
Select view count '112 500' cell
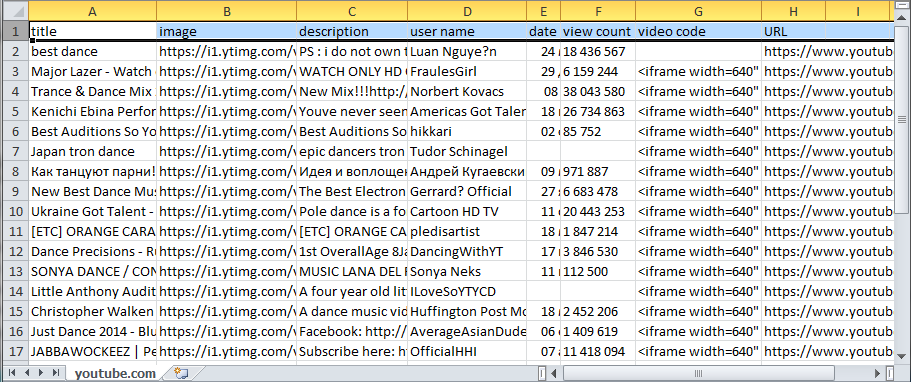tap(598, 272)
